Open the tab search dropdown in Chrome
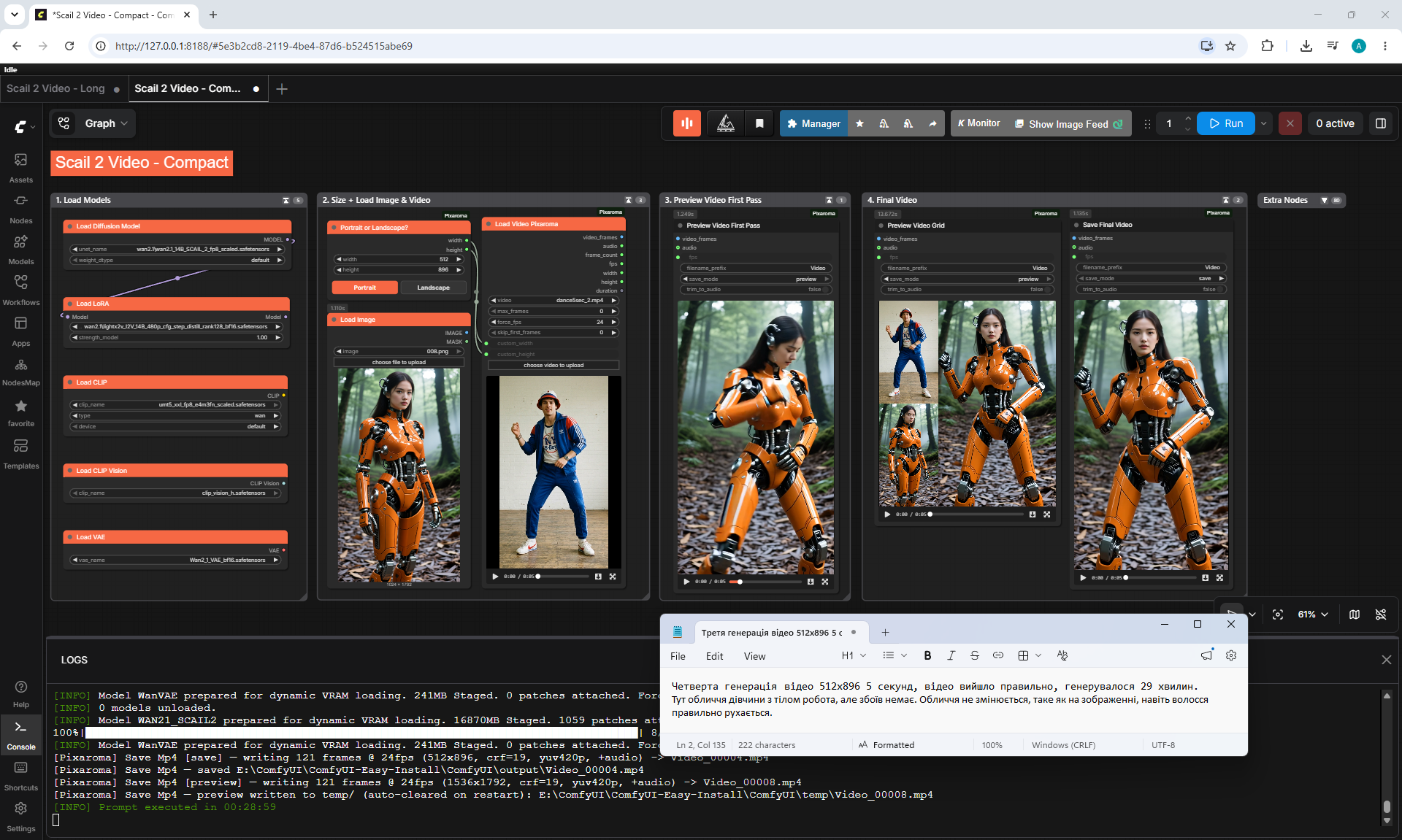The image size is (1402, 840). (x=15, y=15)
